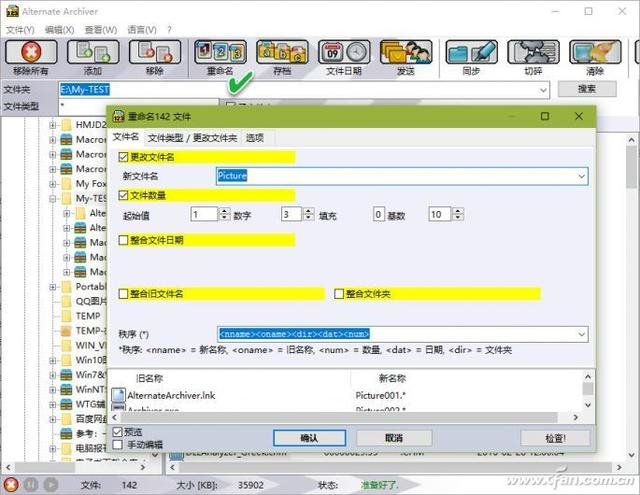Click the 发送 (send) toolbar icon

[406, 52]
